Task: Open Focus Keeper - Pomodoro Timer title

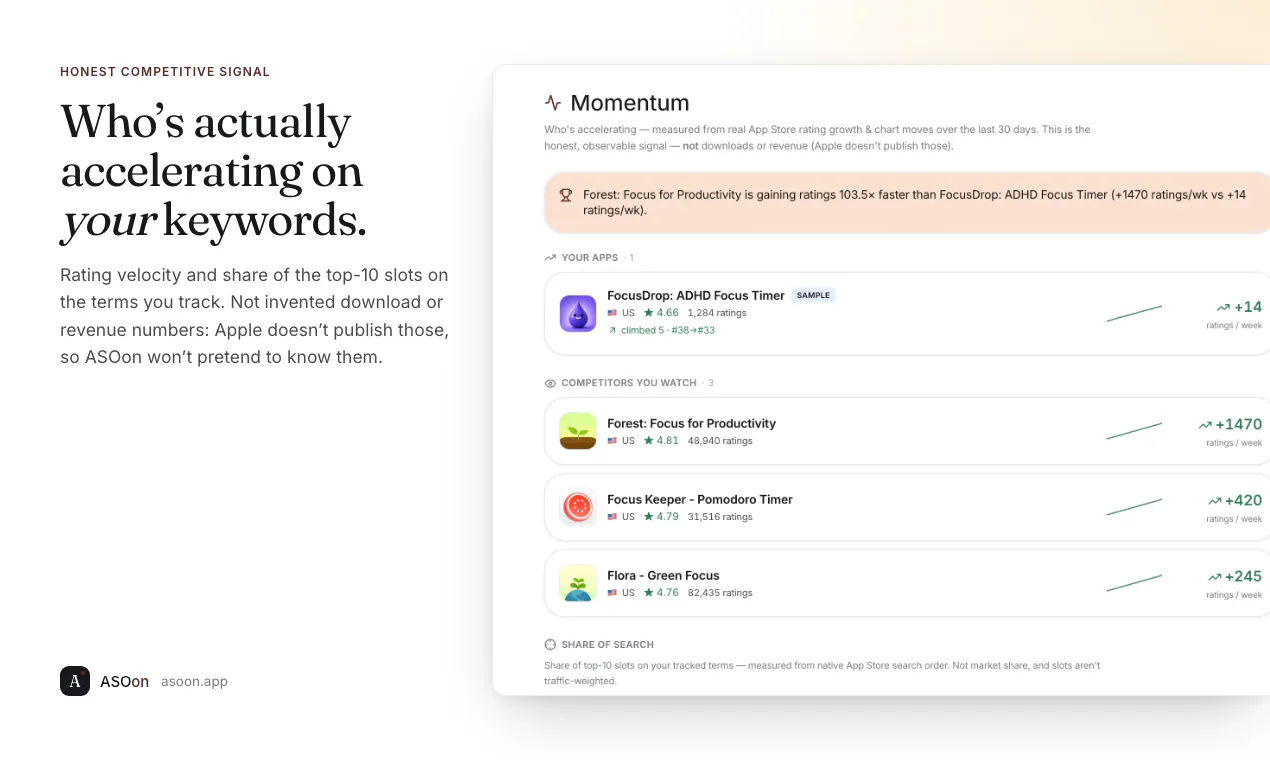Action: point(700,500)
